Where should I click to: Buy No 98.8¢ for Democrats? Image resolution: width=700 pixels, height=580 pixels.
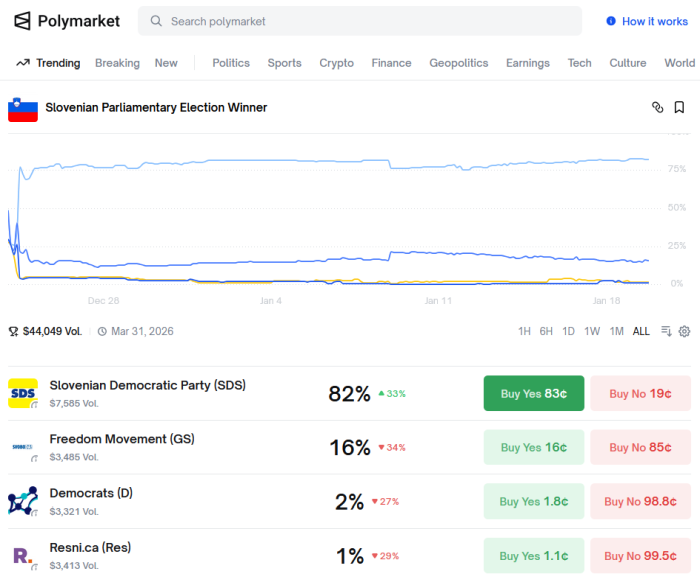[641, 501]
